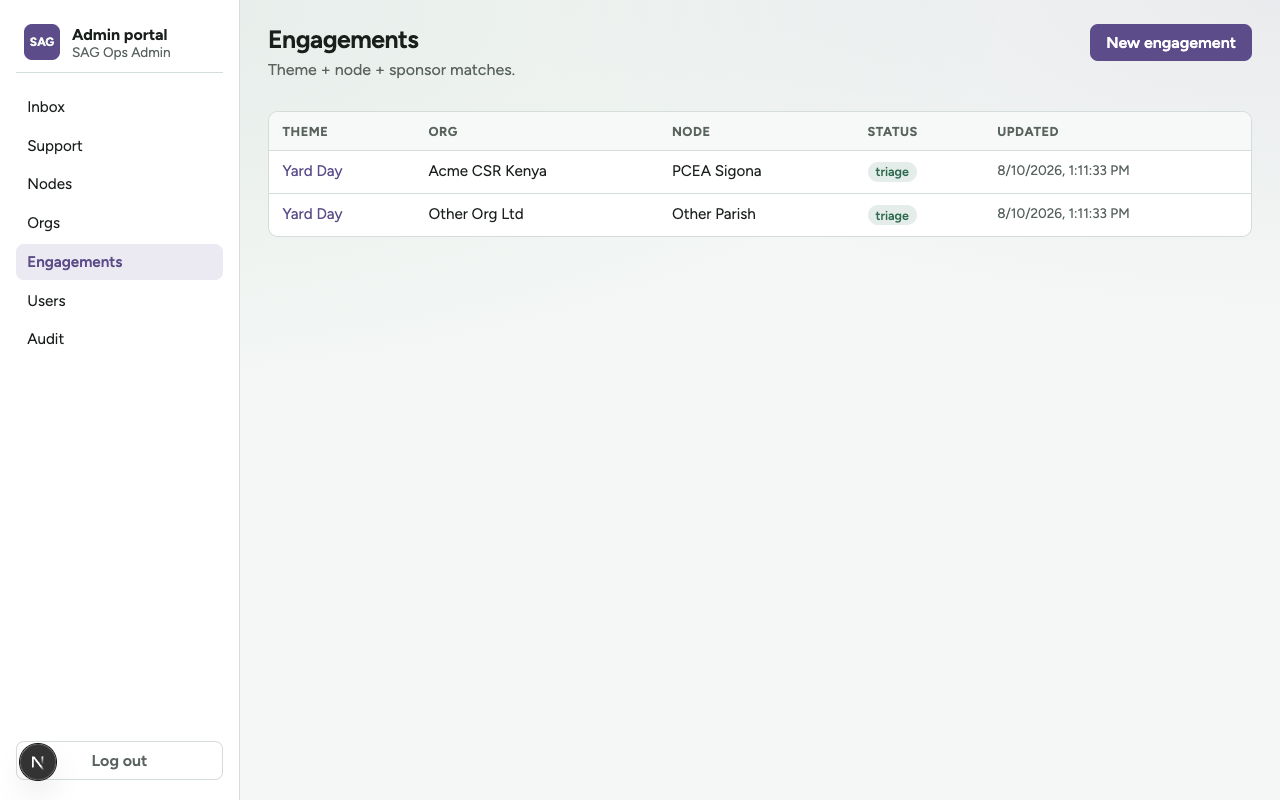Click the subtitle about sponsor matches
Viewport: 1280px width, 800px height.
391,70
